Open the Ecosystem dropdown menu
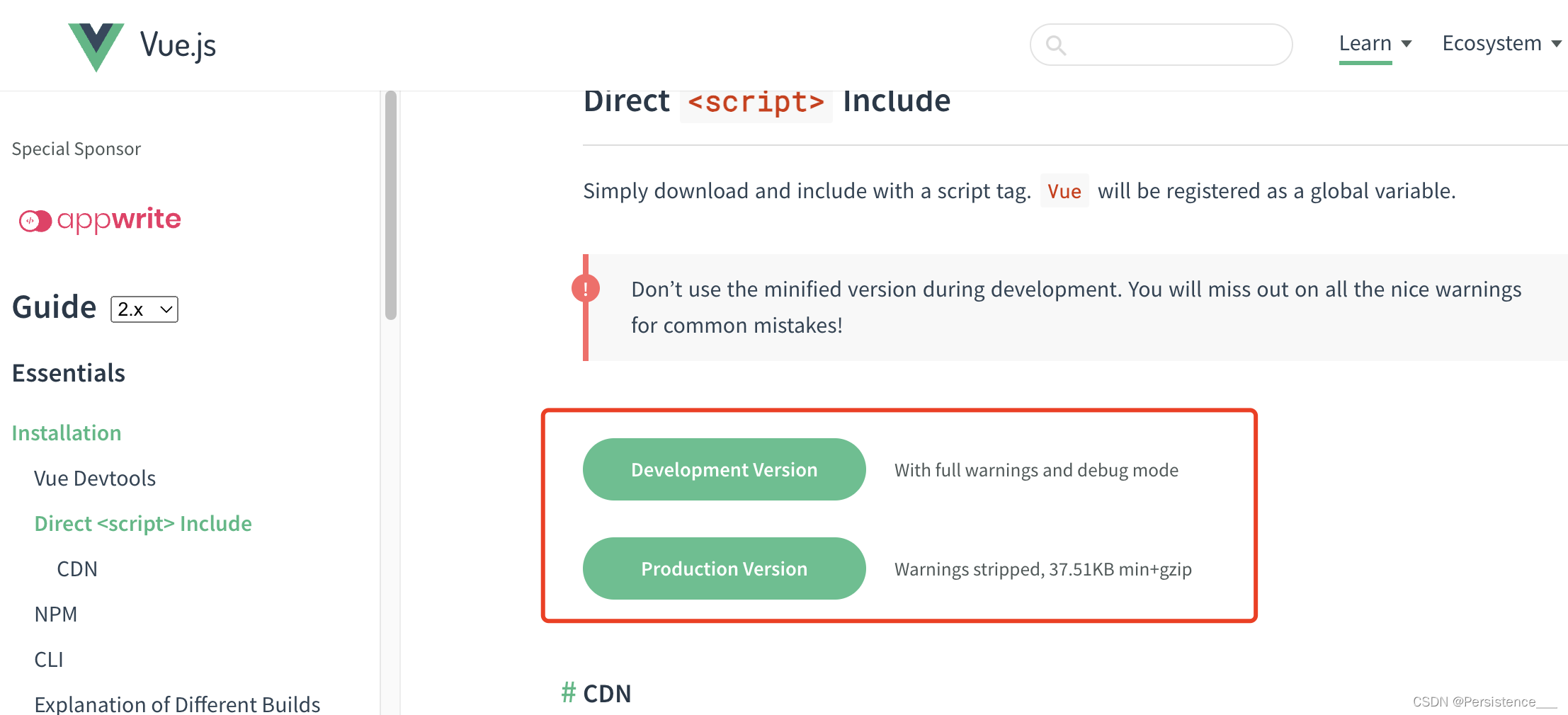 click(1501, 44)
